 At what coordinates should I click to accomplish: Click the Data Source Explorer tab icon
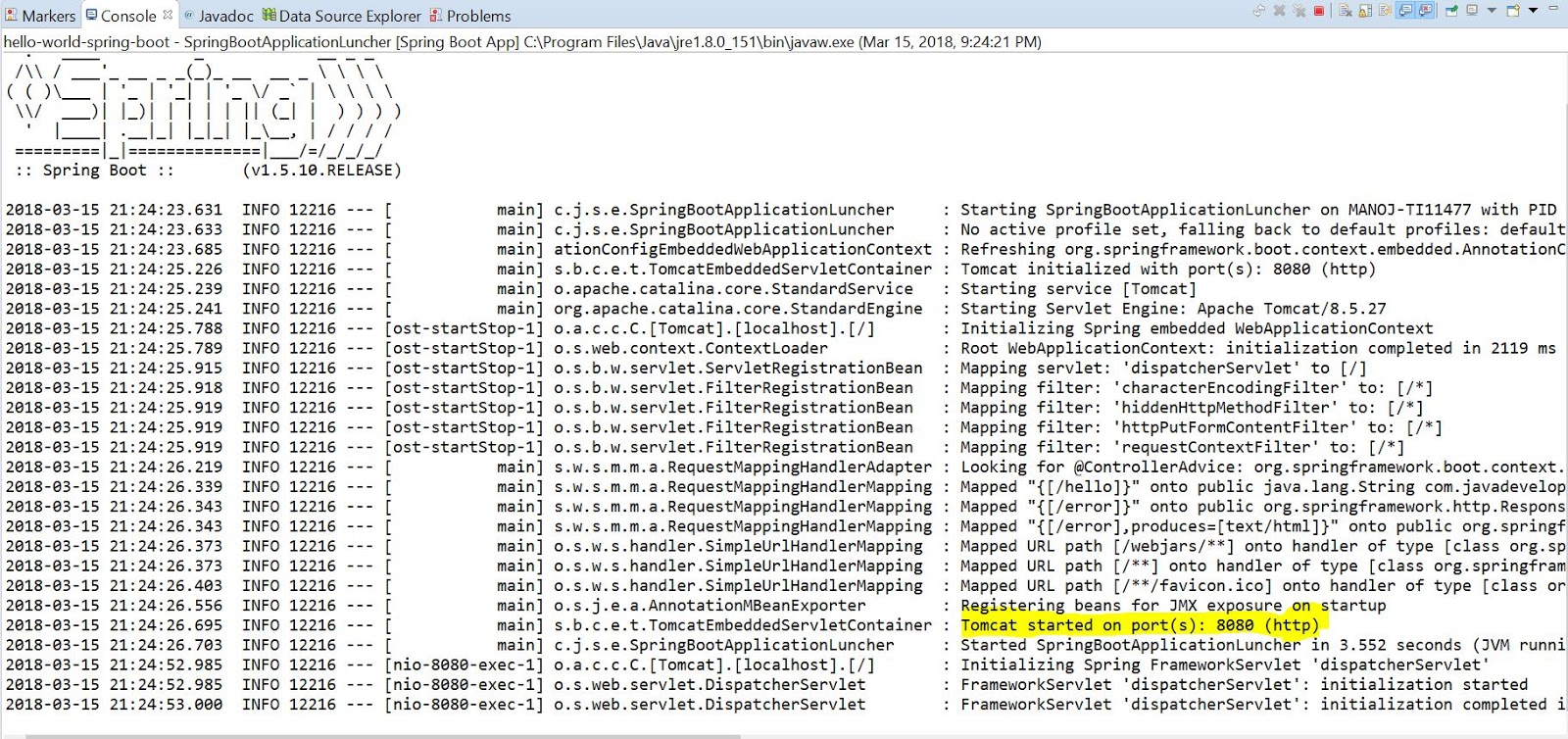(269, 15)
